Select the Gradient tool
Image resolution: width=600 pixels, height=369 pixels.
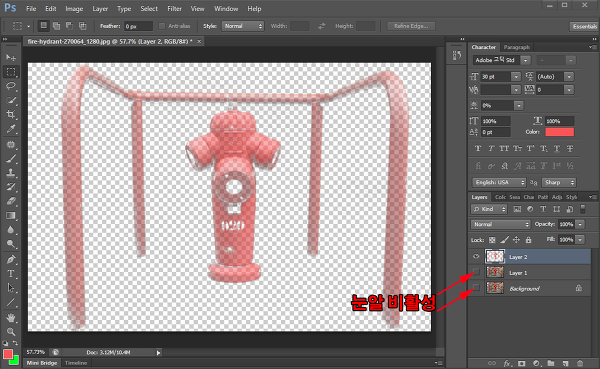tap(10, 216)
